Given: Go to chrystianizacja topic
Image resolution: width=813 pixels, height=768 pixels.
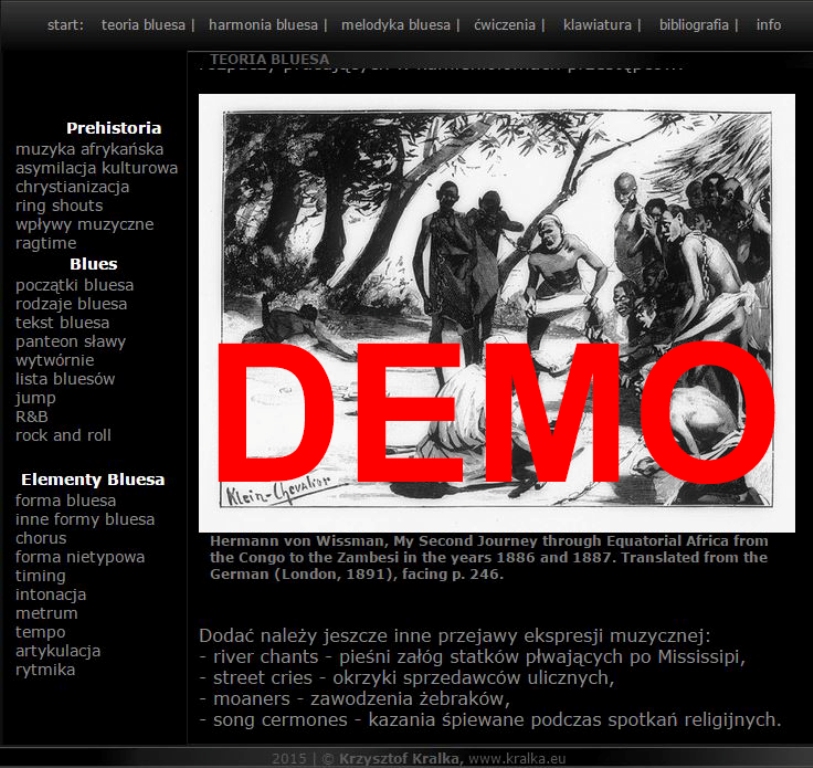Looking at the screenshot, I should tap(72, 187).
